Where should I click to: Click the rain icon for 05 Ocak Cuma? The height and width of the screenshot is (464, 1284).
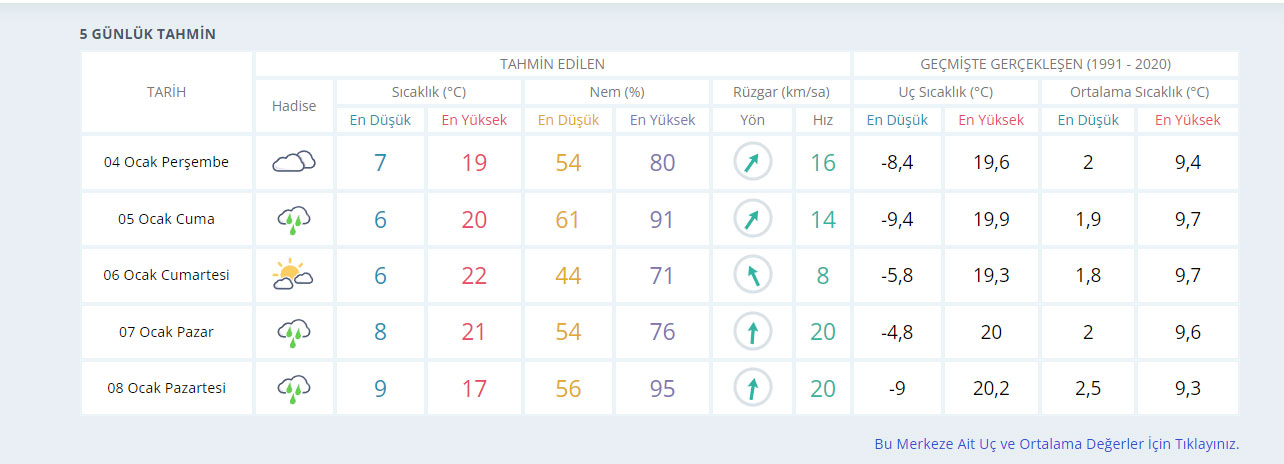pyautogui.click(x=293, y=219)
